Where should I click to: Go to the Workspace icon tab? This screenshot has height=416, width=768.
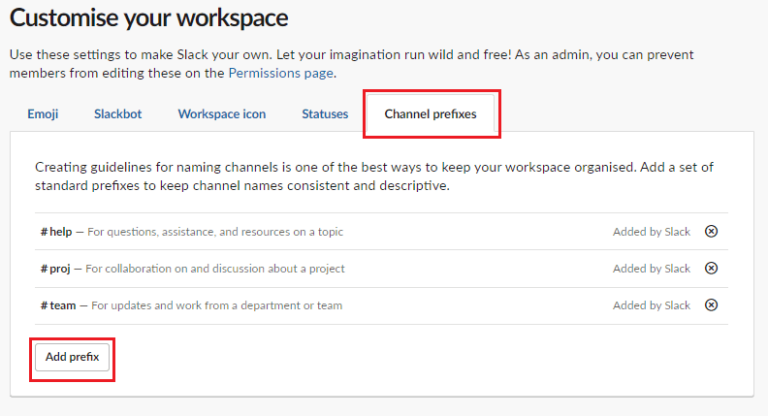click(222, 114)
